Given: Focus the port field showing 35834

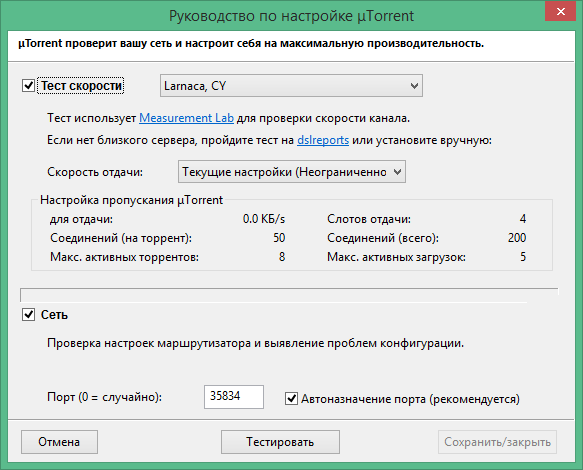Looking at the screenshot, I should 234,397.
